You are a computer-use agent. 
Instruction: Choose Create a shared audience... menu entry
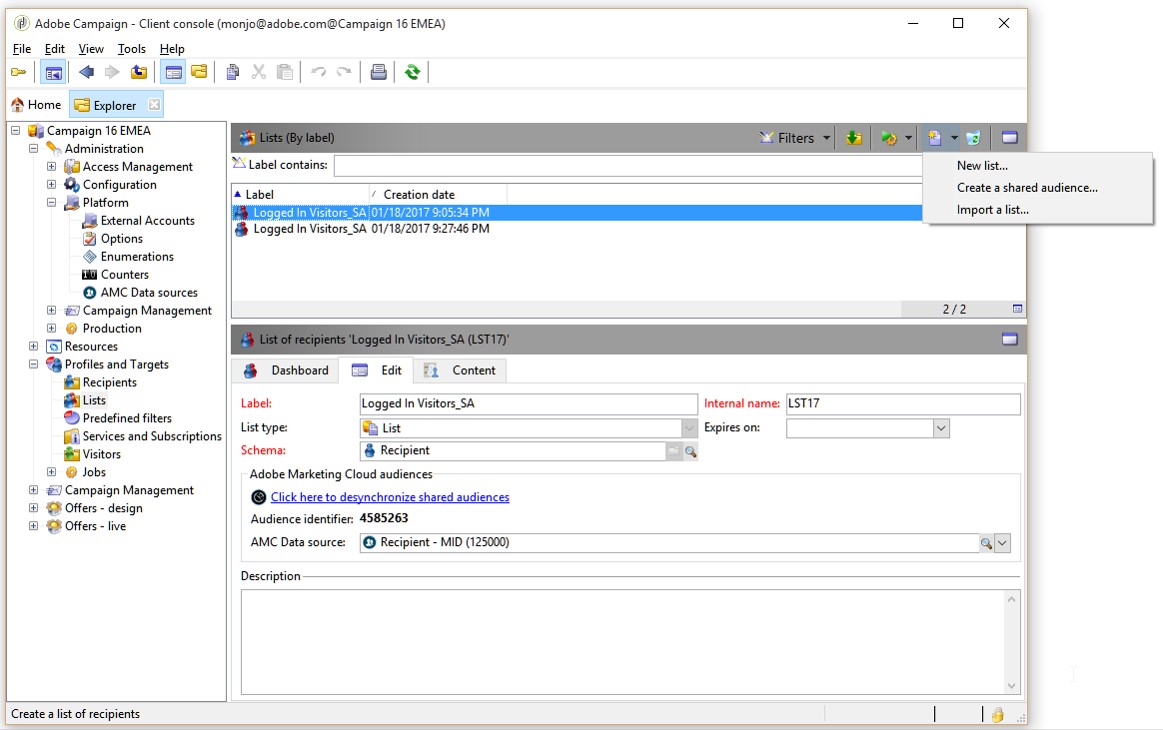pyautogui.click(x=1027, y=188)
